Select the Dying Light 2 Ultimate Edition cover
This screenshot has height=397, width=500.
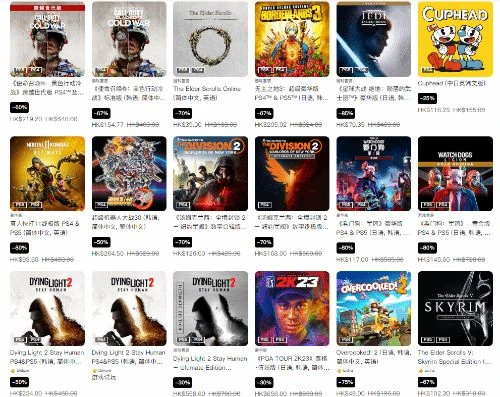pyautogui.click(x=210, y=308)
